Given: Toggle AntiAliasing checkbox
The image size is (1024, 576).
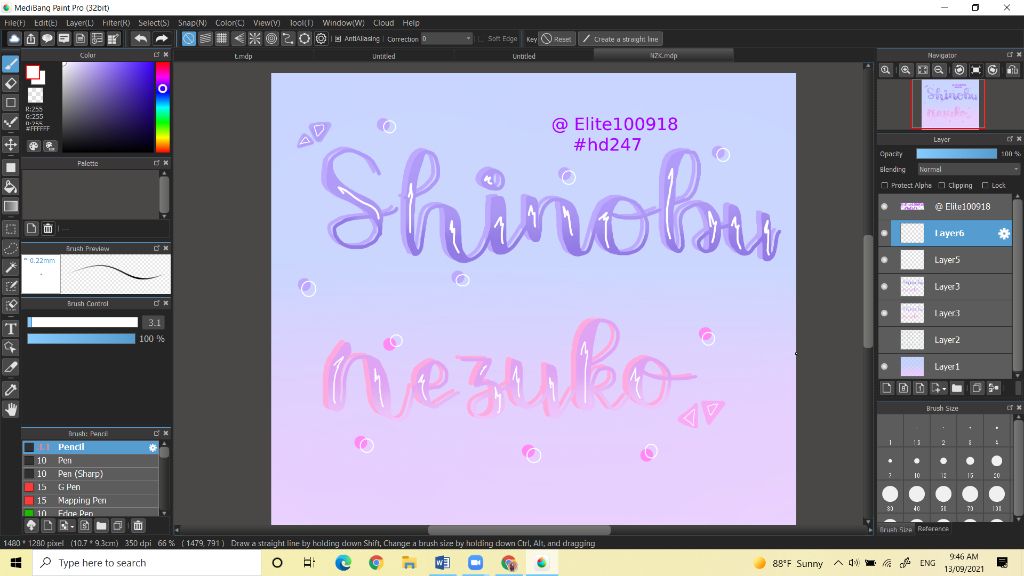Looking at the screenshot, I should [x=338, y=39].
